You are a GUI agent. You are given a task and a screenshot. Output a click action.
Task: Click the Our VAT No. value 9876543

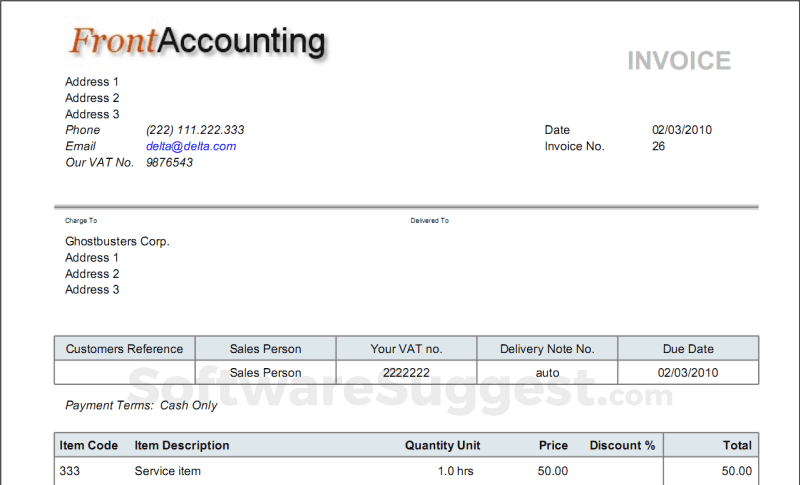tap(169, 162)
